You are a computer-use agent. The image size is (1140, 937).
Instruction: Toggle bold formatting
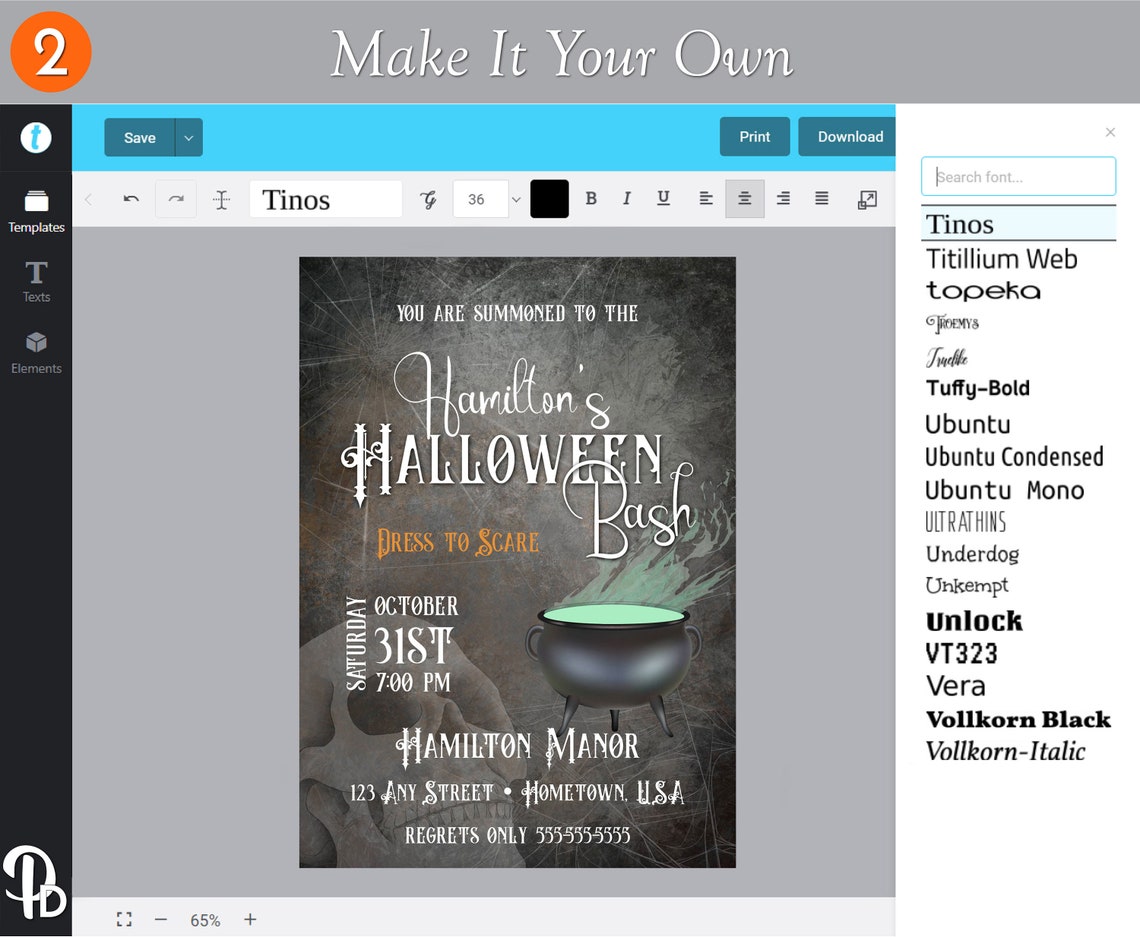tap(591, 198)
